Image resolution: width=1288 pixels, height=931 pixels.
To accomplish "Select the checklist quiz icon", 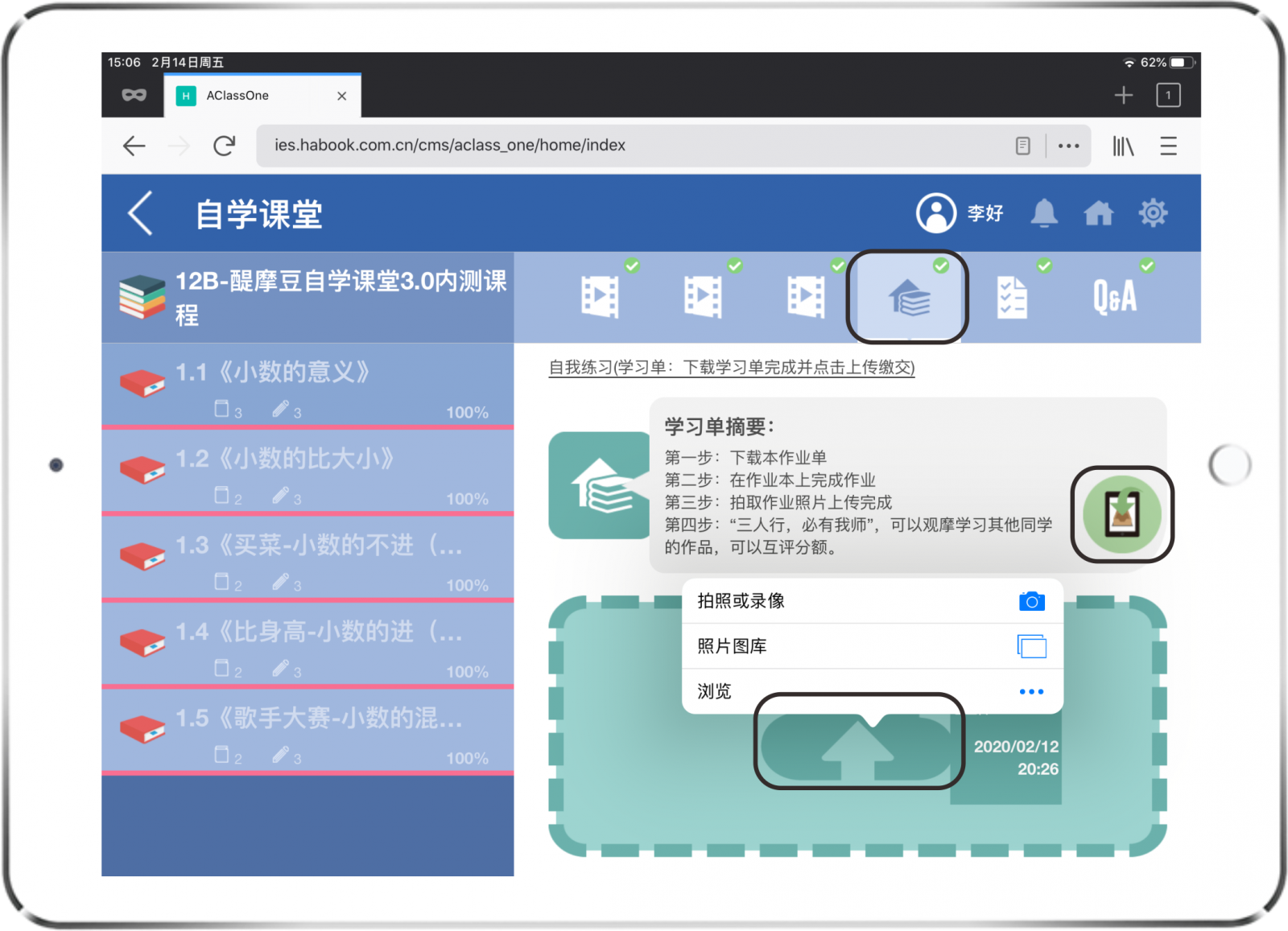I will coord(1012,297).
